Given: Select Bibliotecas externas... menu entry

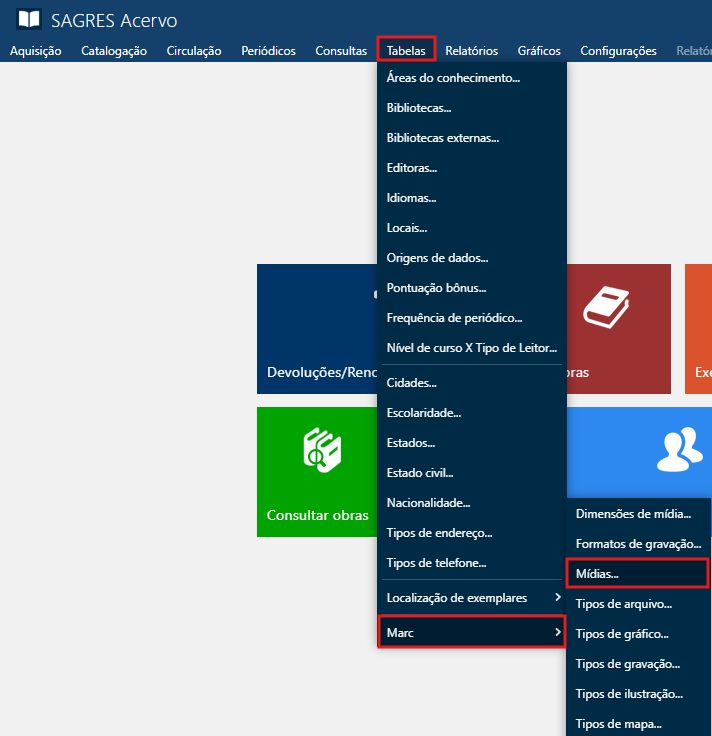Looking at the screenshot, I should point(442,138).
